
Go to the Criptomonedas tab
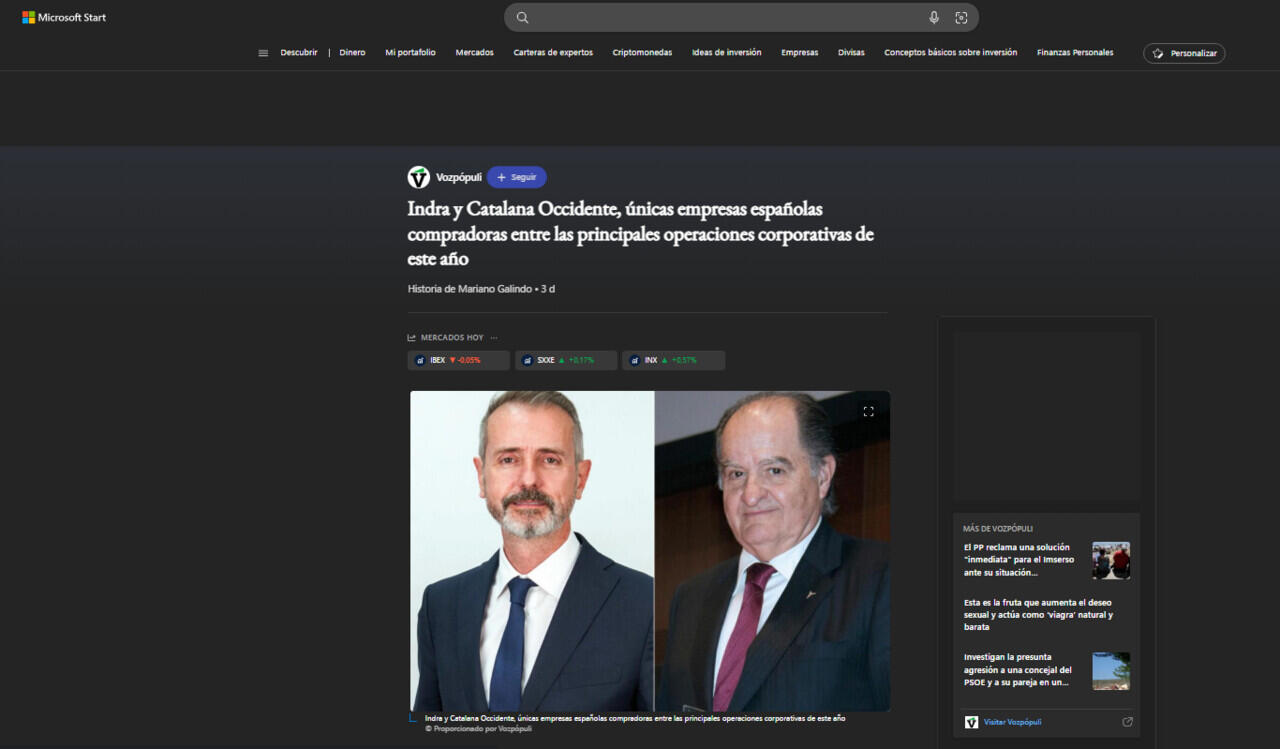[642, 53]
